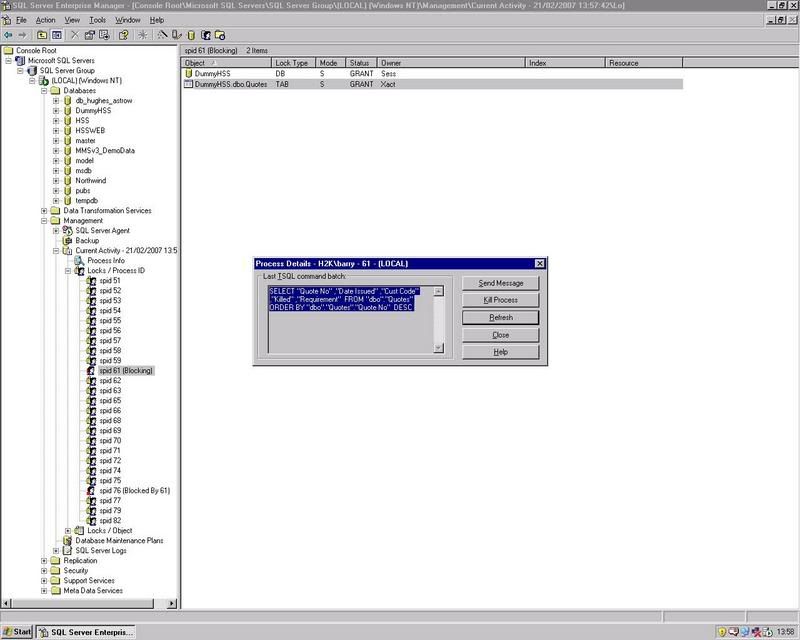800x640 pixels.
Task: Click the Windows Start button
Action: point(17,632)
